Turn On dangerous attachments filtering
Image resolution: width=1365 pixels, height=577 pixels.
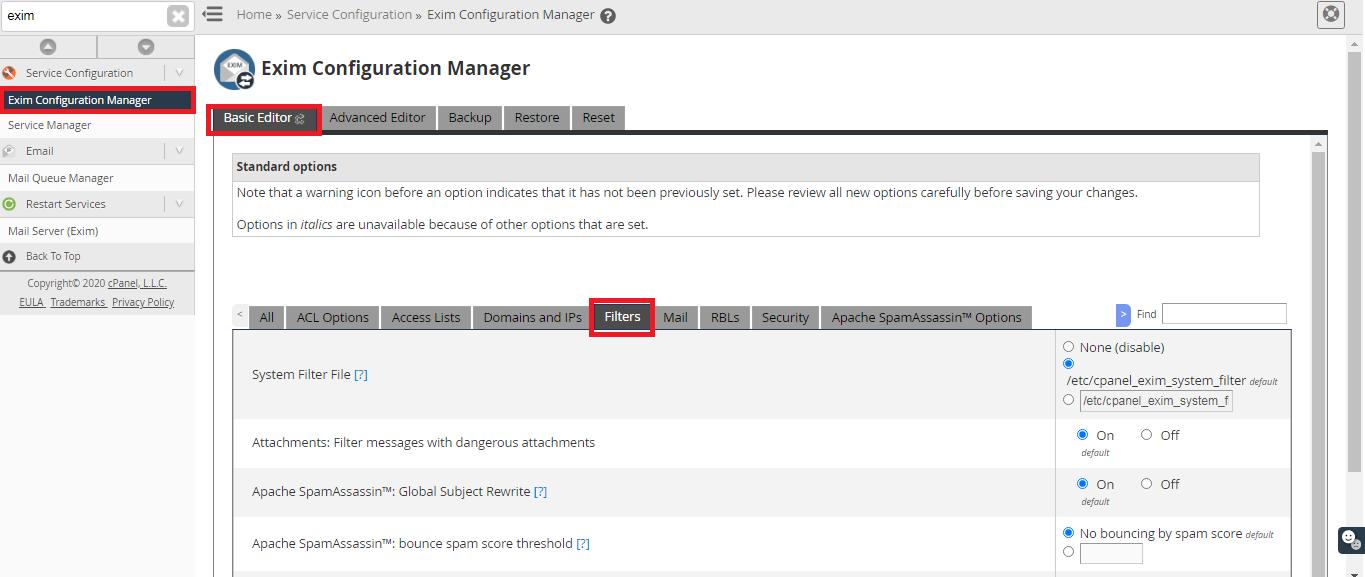(1082, 435)
